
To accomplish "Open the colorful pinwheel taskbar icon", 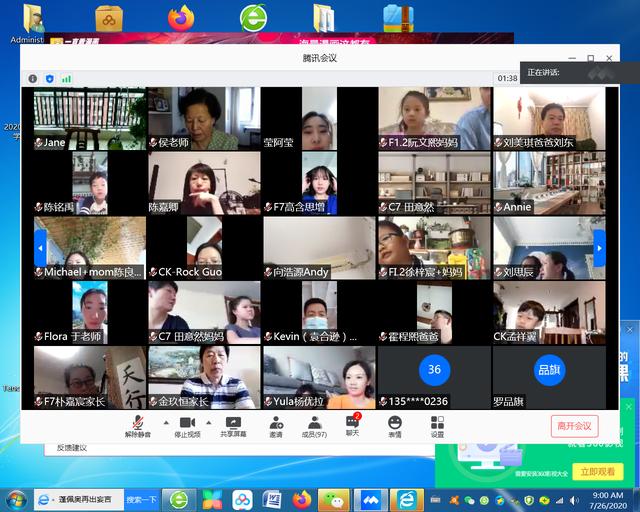I will tap(212, 500).
